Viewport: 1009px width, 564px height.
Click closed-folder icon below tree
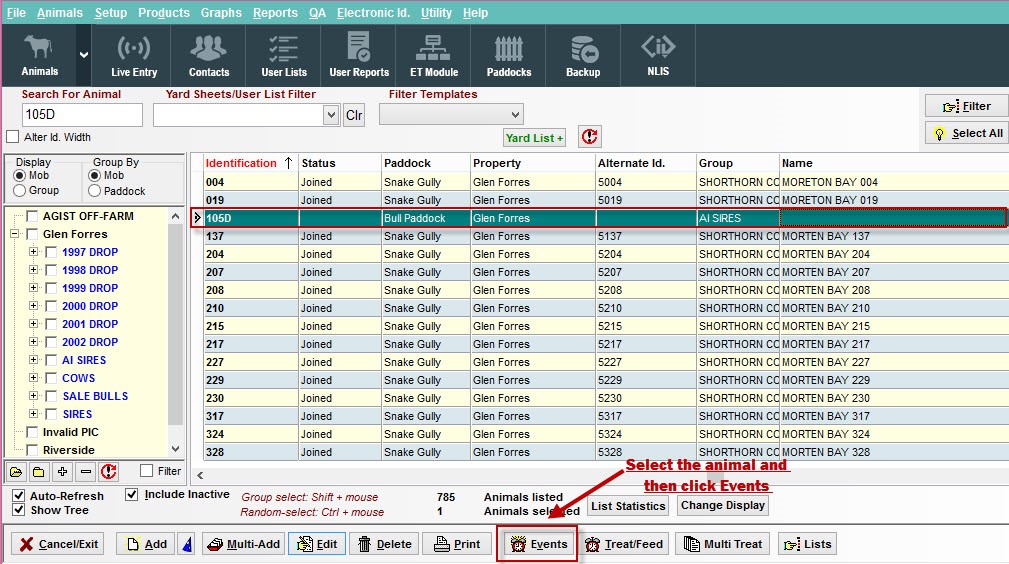tap(39, 472)
